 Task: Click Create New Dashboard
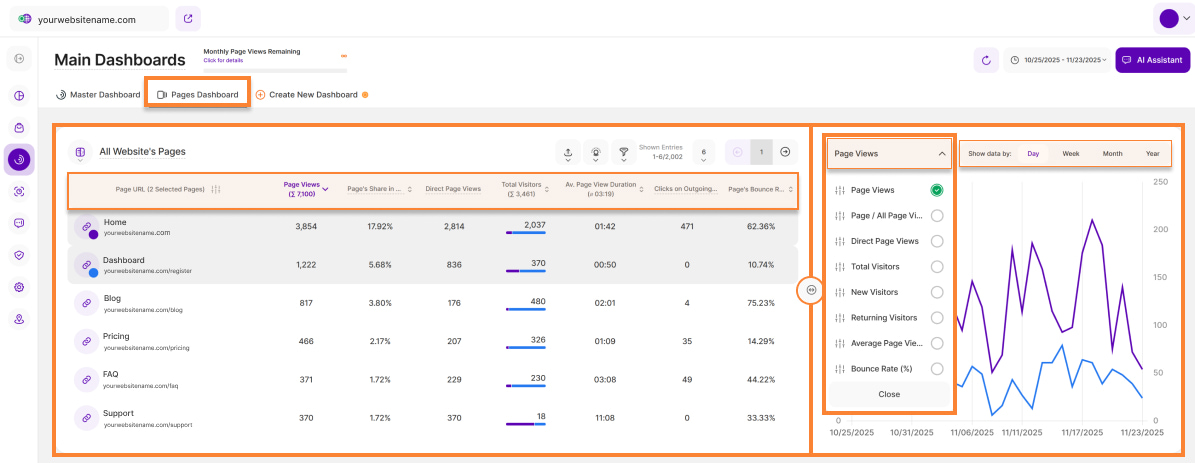pos(312,95)
